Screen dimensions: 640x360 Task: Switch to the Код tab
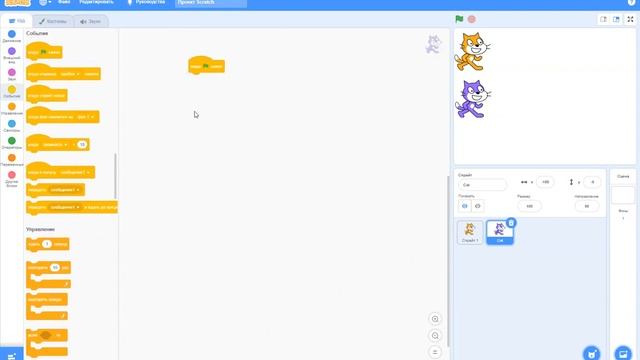pyautogui.click(x=16, y=21)
